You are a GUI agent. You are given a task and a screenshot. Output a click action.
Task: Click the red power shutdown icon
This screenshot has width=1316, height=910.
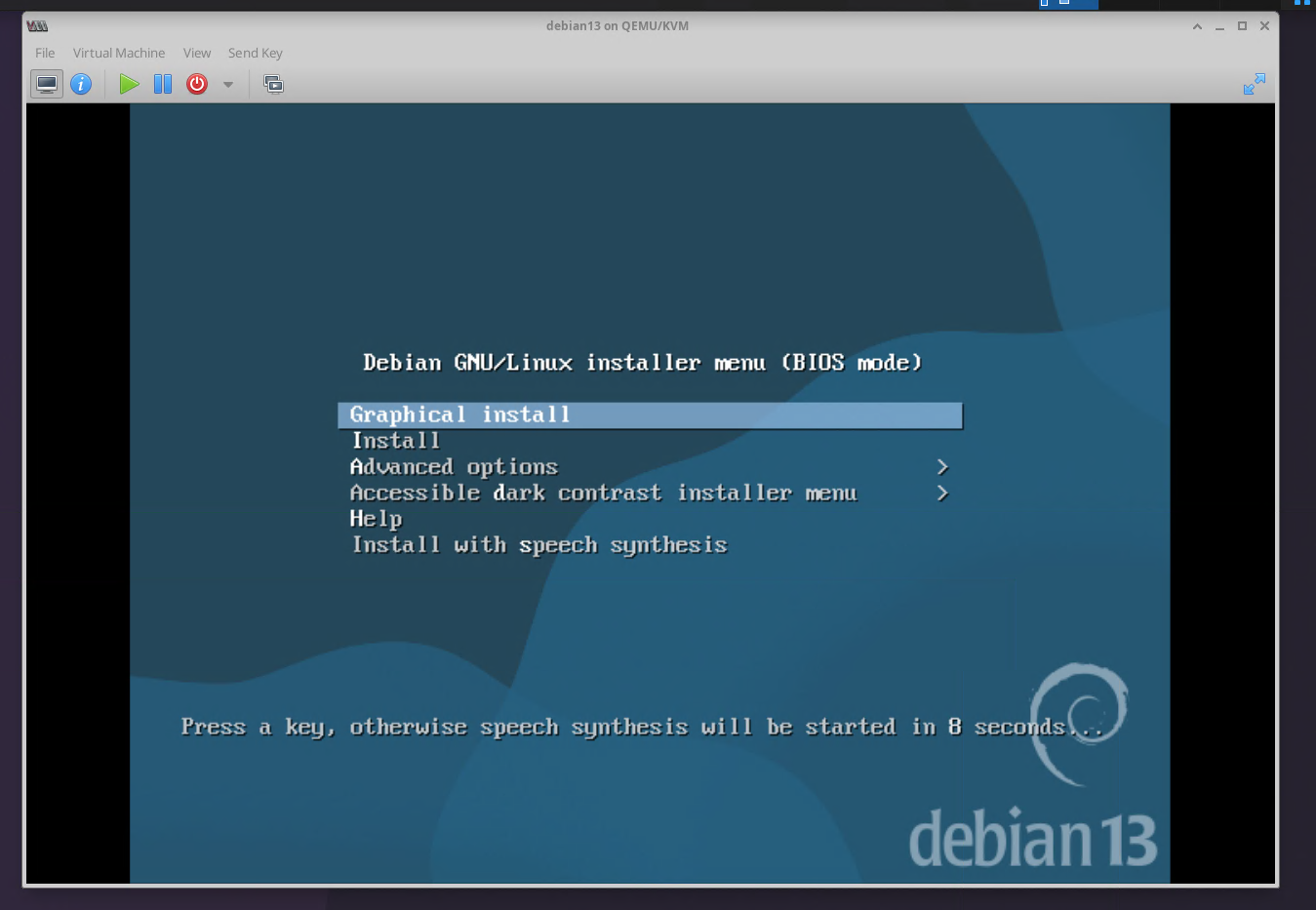coord(197,84)
